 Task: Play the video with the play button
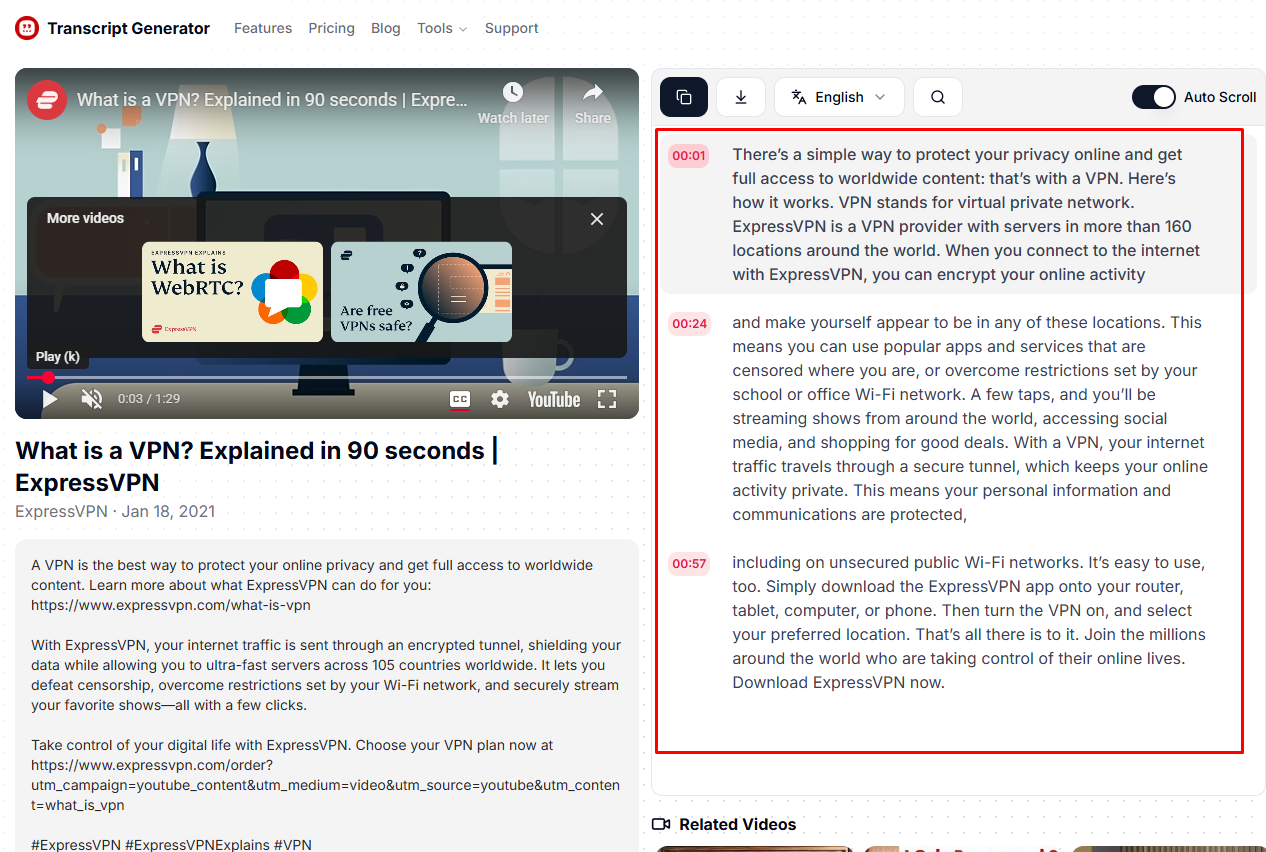(x=49, y=399)
